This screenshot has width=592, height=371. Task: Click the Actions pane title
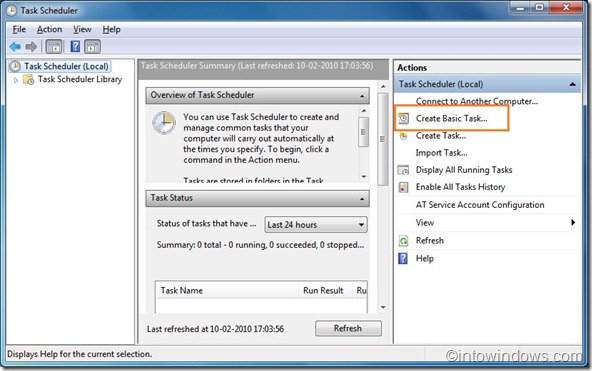[412, 68]
